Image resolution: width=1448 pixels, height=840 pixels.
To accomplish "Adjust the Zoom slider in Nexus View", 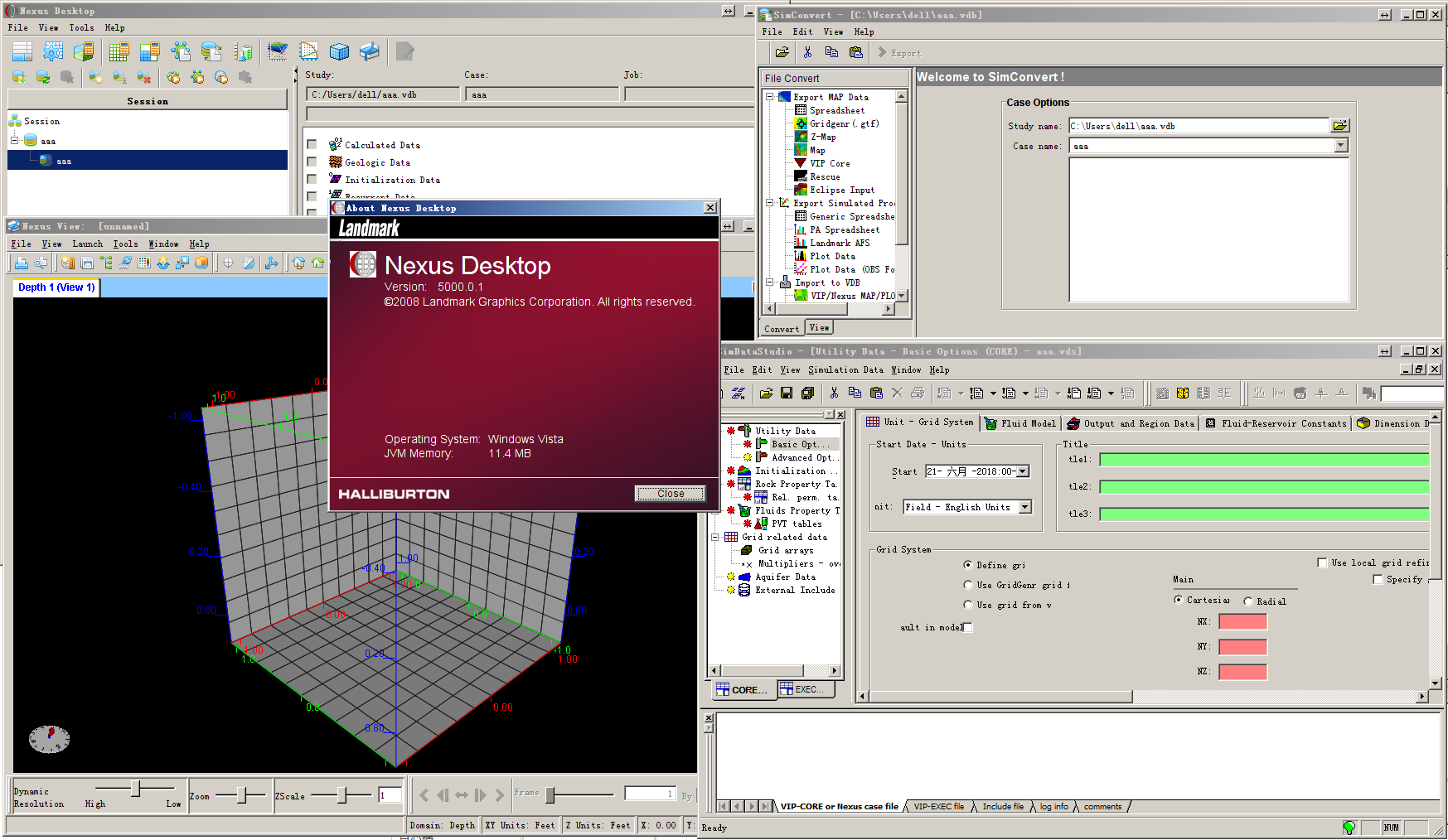I will [x=241, y=795].
